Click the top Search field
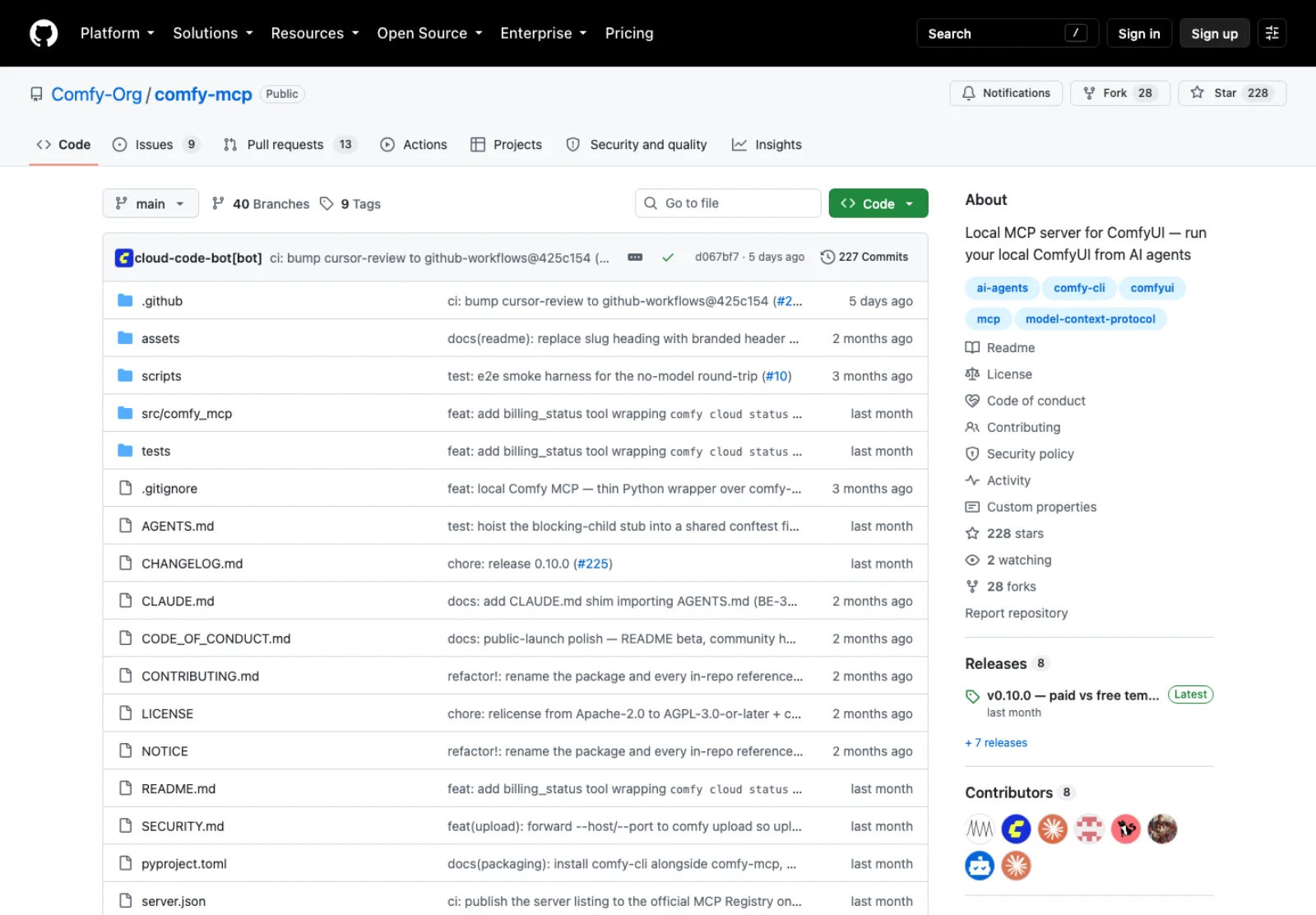1316x915 pixels. [1008, 33]
